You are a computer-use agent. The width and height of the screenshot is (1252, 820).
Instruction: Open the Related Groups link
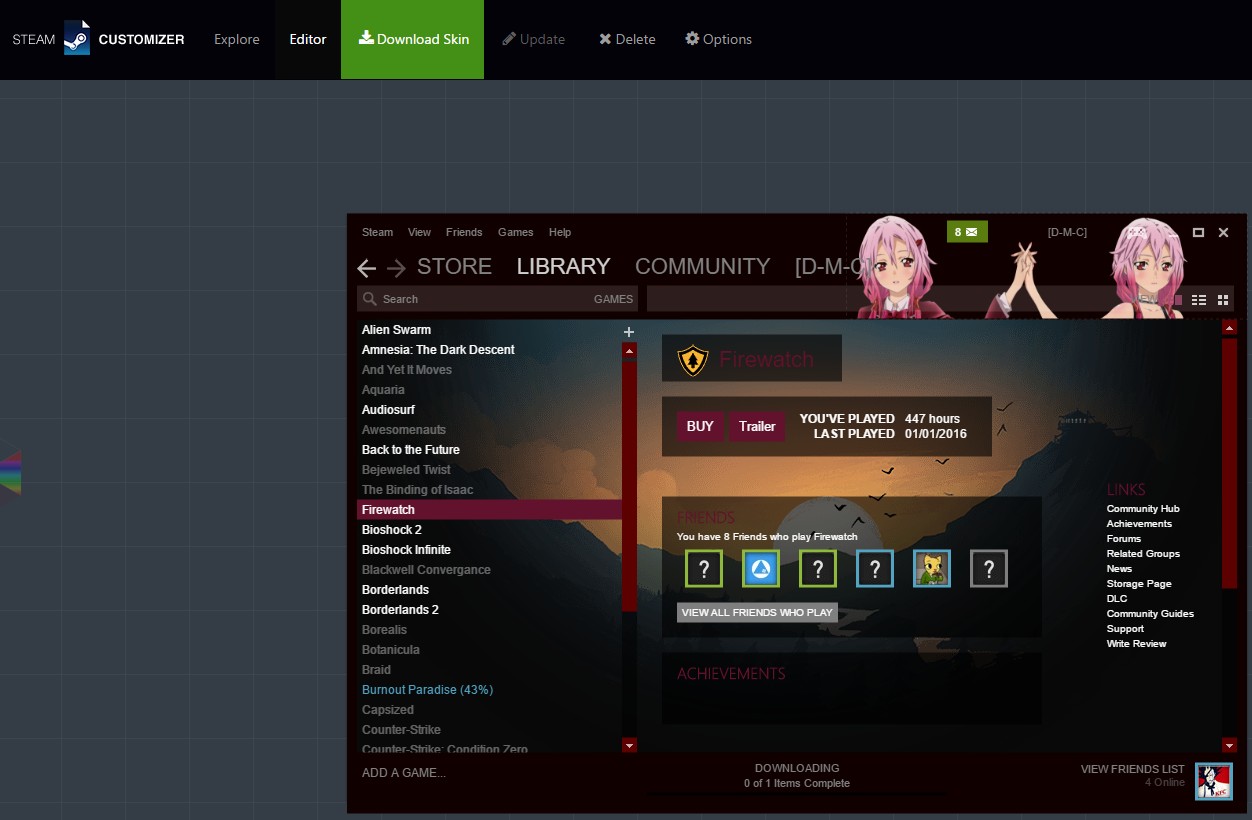tap(1143, 554)
